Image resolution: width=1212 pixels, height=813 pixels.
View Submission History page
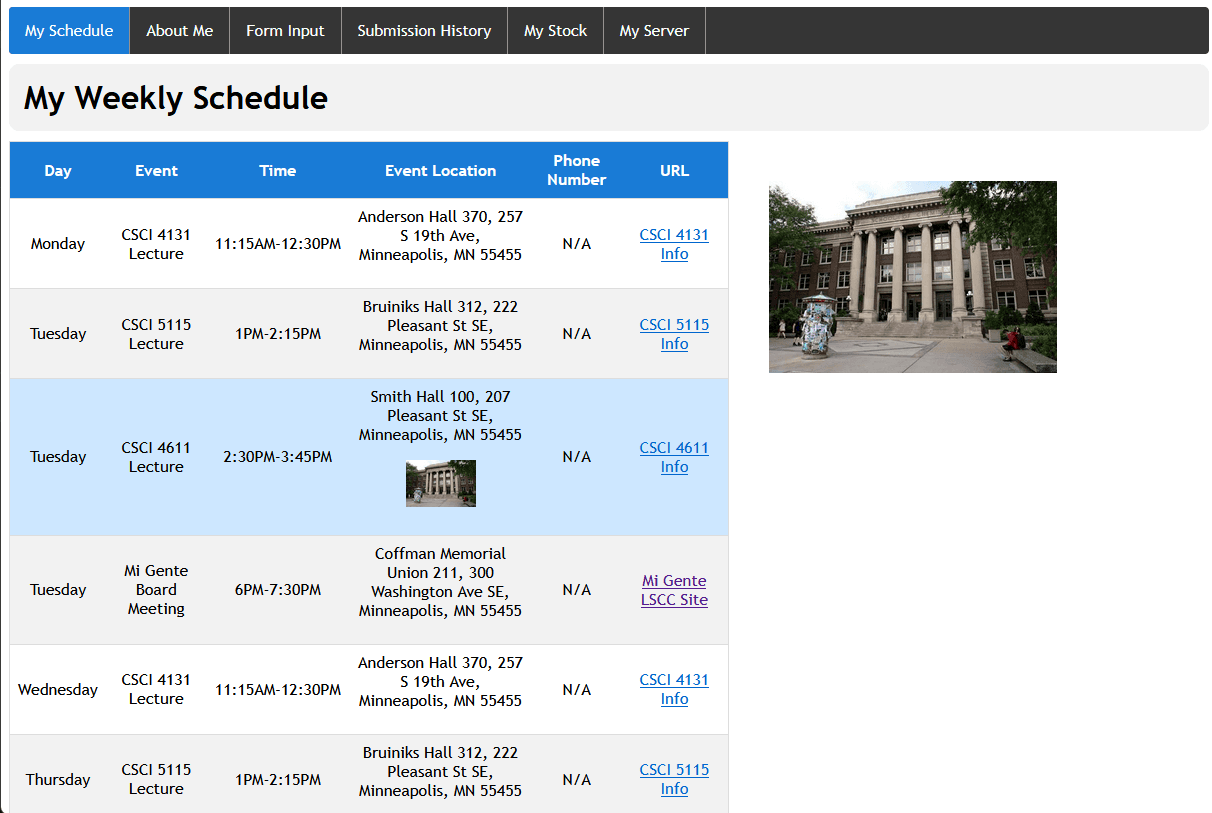tap(424, 30)
